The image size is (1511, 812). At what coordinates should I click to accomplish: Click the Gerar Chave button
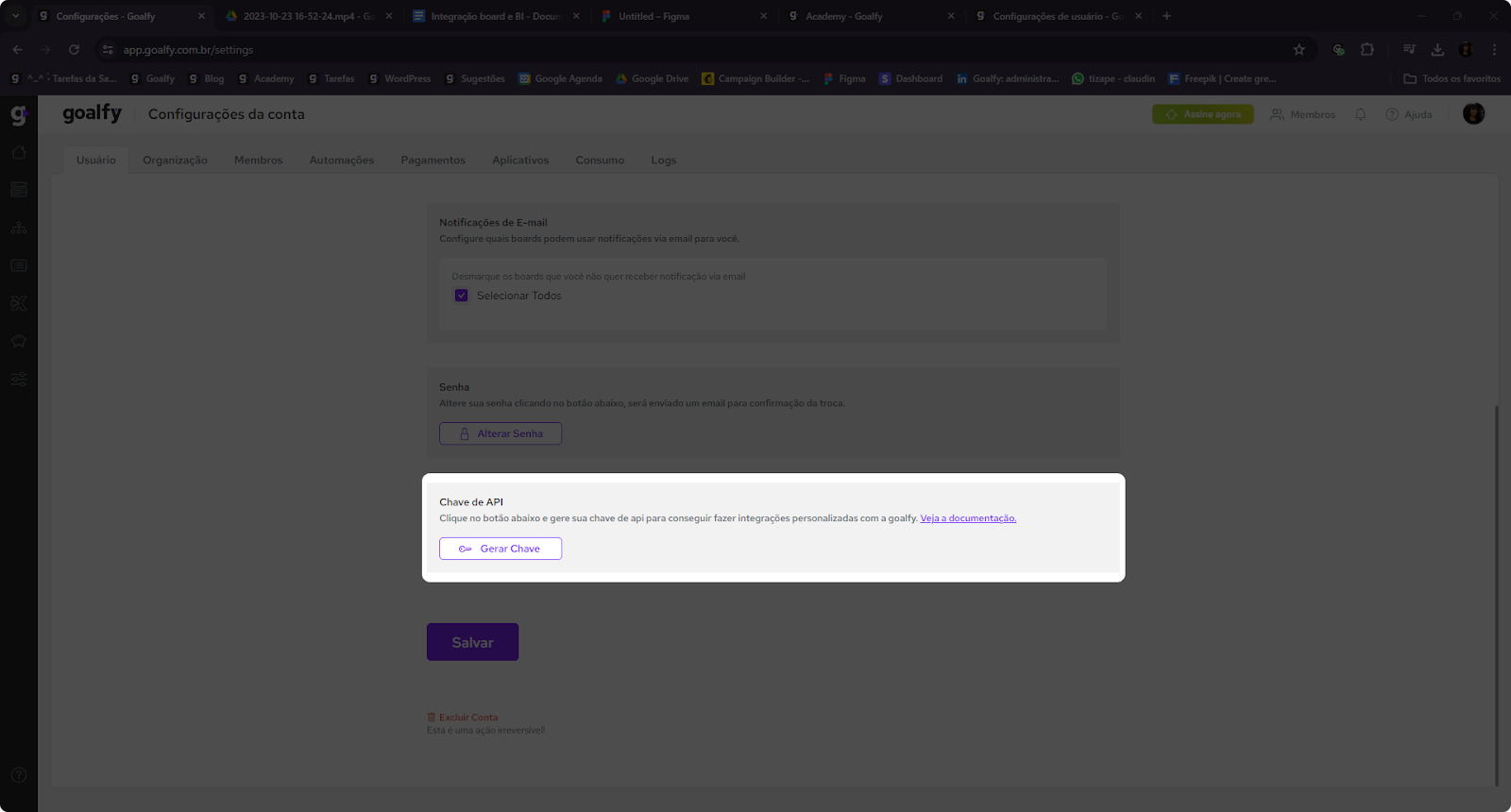click(501, 549)
